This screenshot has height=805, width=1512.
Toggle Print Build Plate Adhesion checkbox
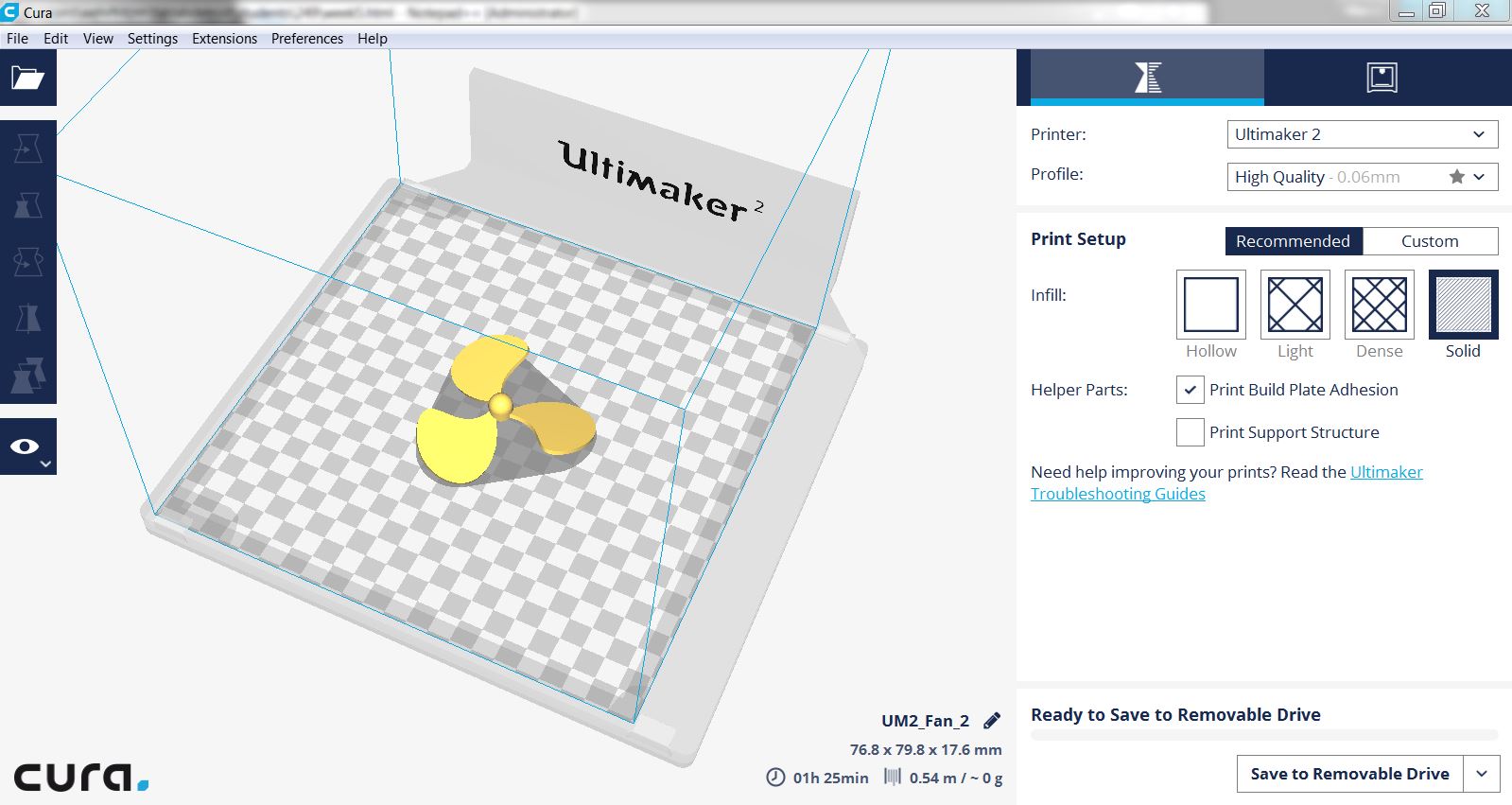pyautogui.click(x=1190, y=390)
